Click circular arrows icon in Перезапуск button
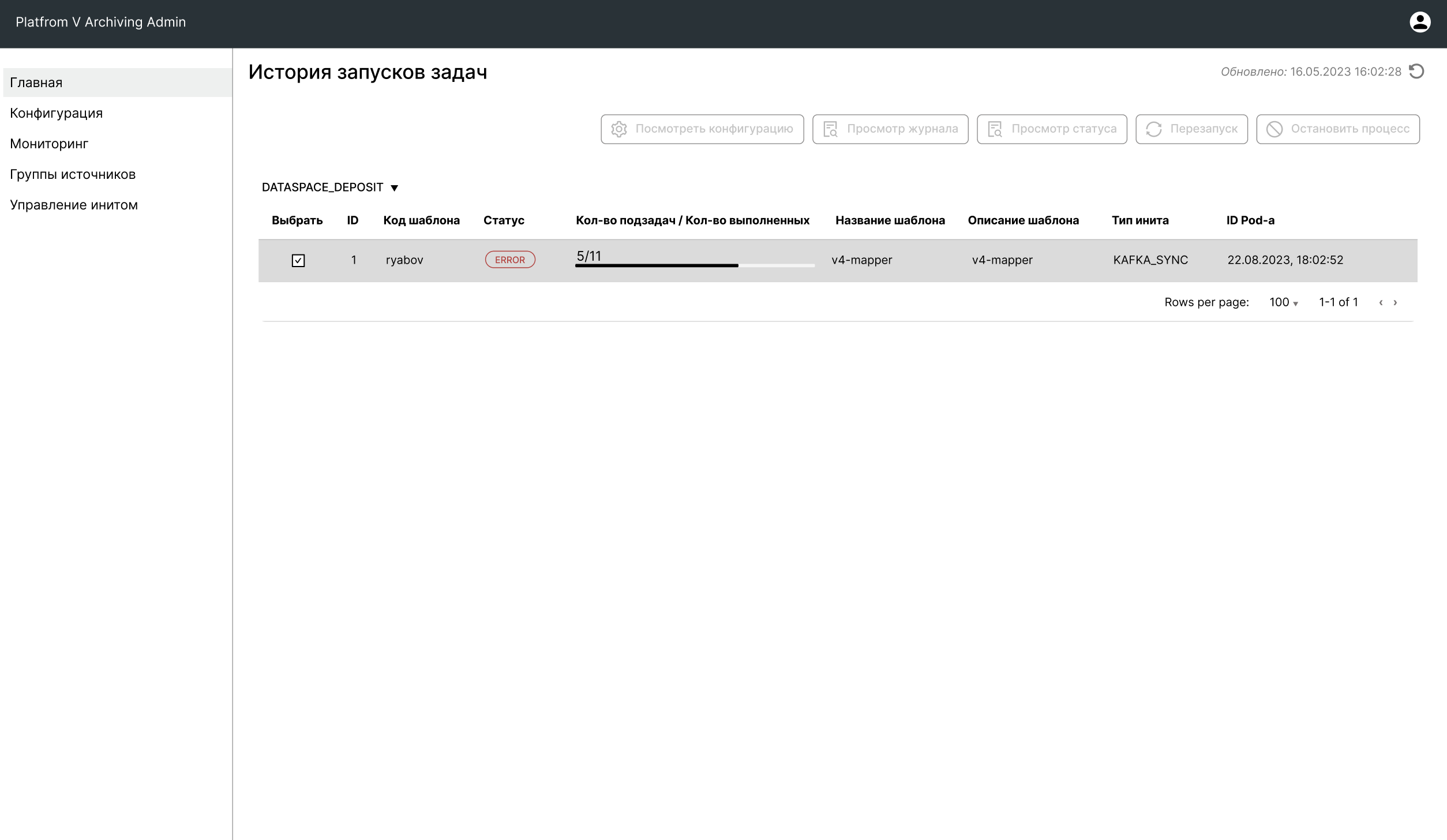 1153,129
